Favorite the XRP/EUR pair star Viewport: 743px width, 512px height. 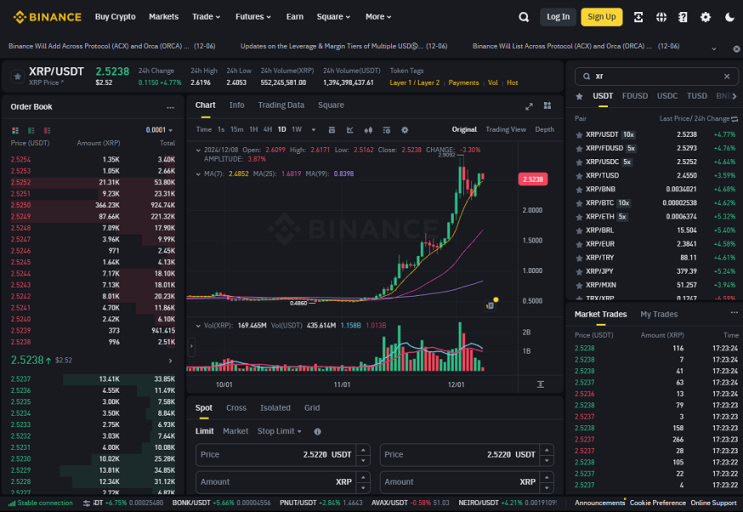click(579, 244)
